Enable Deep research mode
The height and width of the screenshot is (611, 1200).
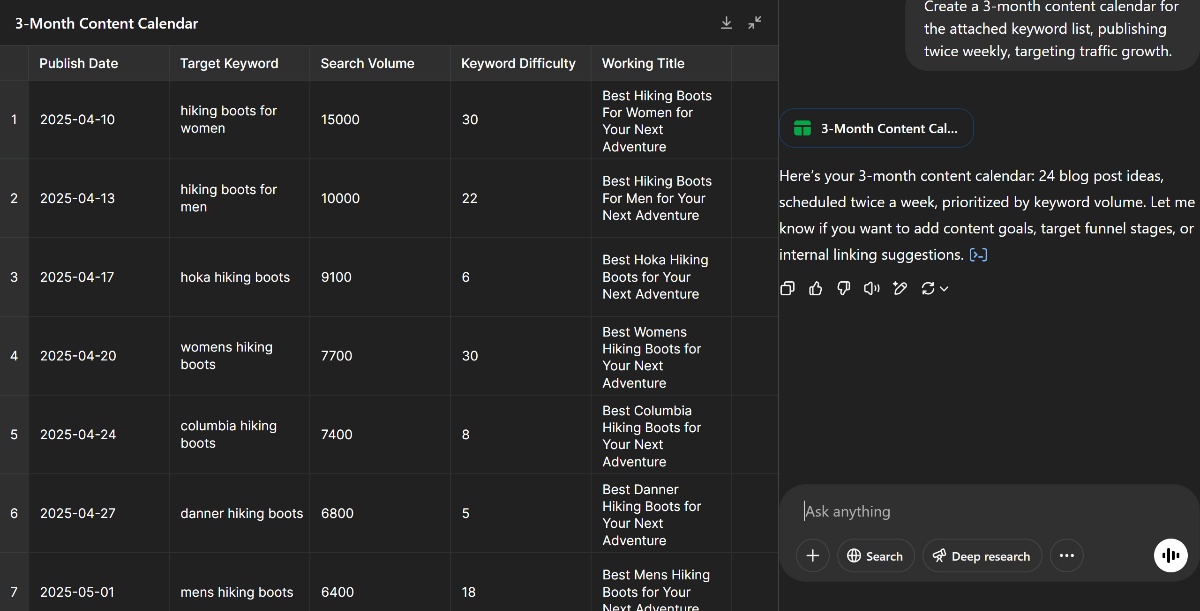pos(982,556)
